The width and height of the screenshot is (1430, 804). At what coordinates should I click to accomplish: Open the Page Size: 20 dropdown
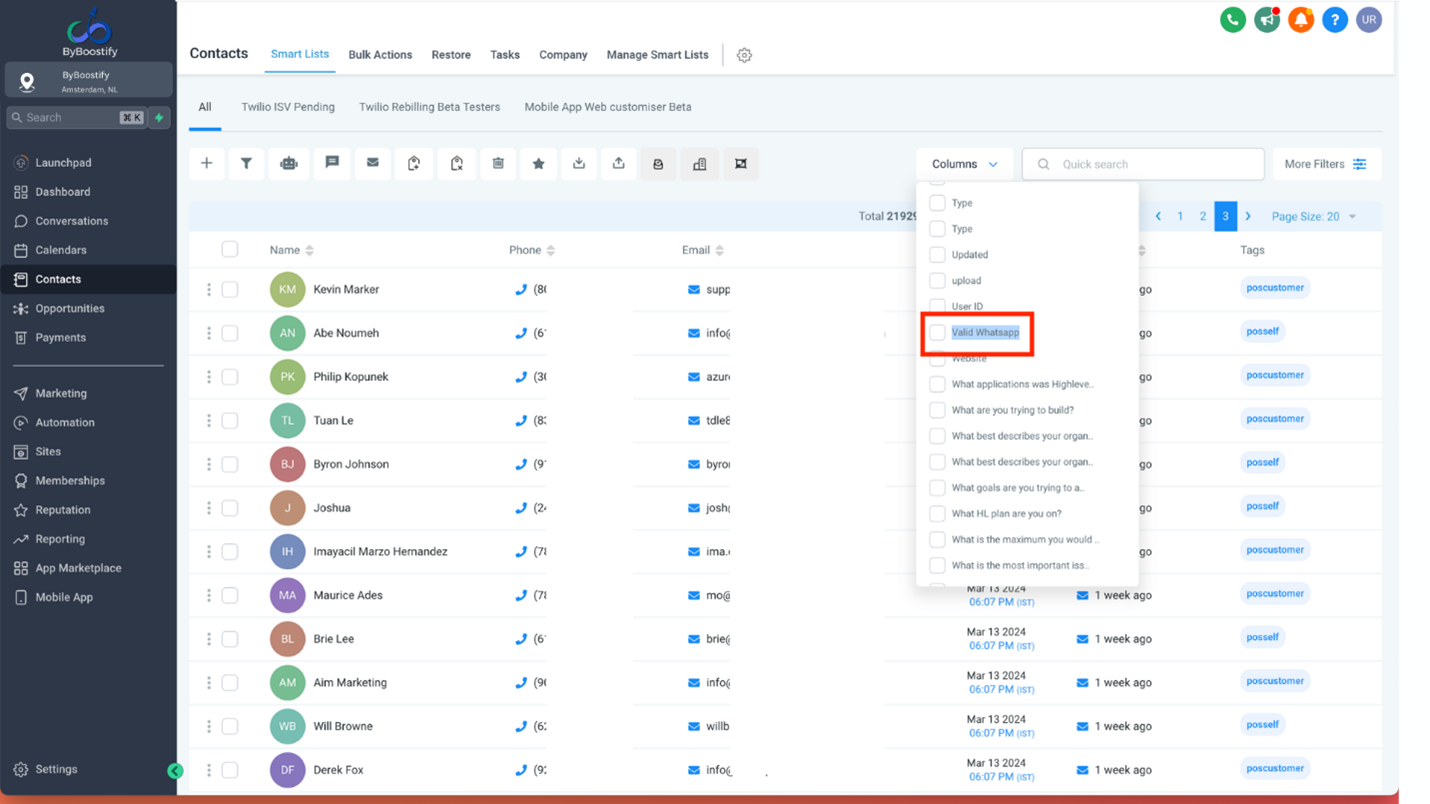1314,217
